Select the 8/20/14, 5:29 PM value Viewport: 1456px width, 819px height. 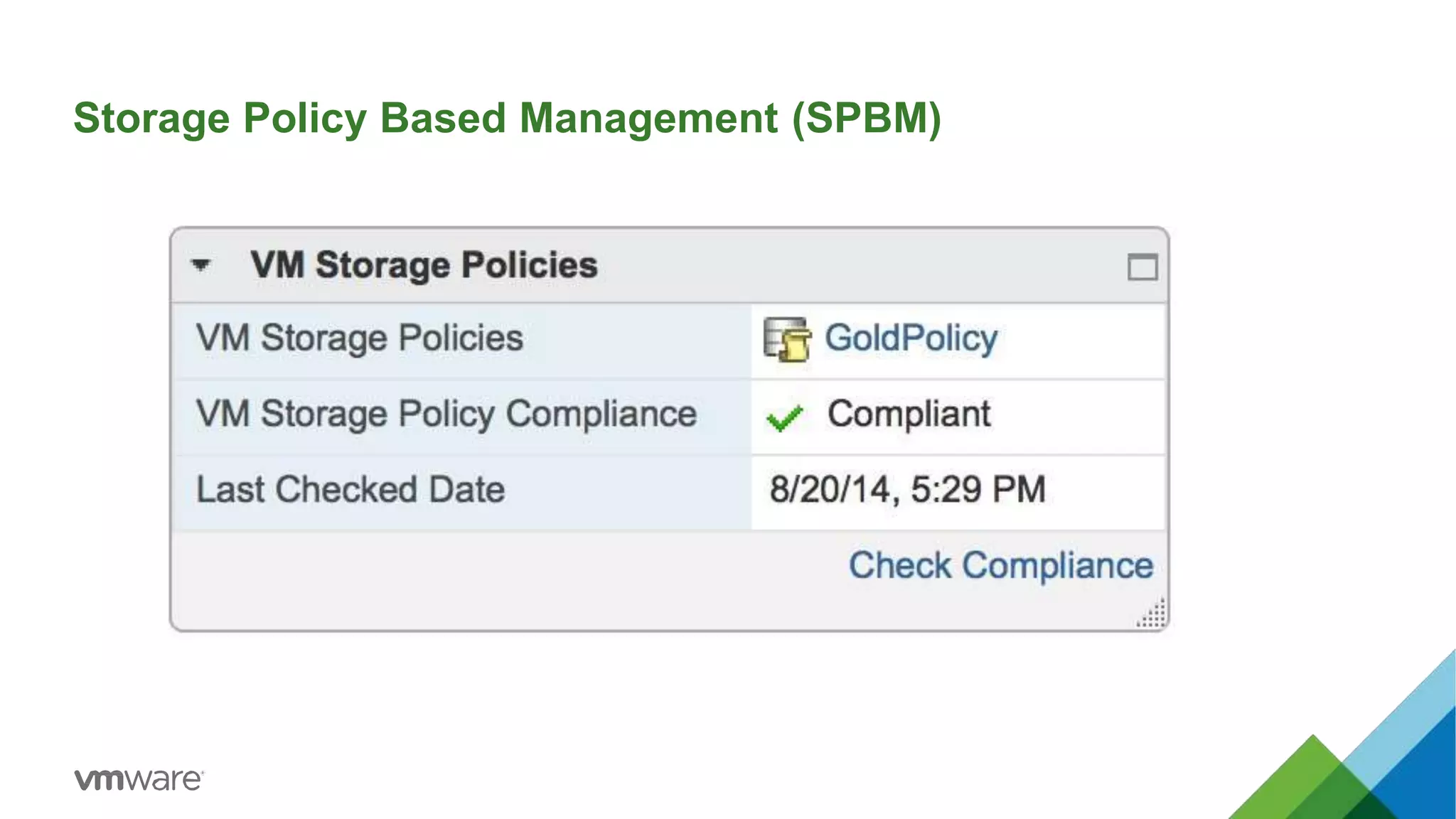908,490
